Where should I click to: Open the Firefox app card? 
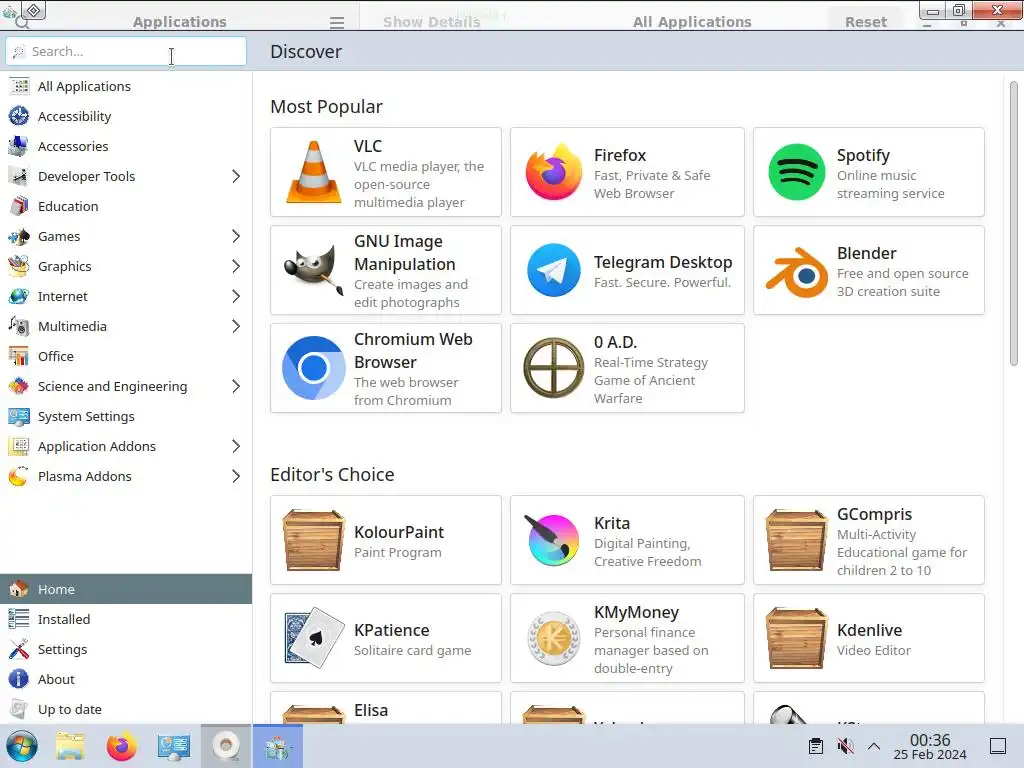point(627,172)
